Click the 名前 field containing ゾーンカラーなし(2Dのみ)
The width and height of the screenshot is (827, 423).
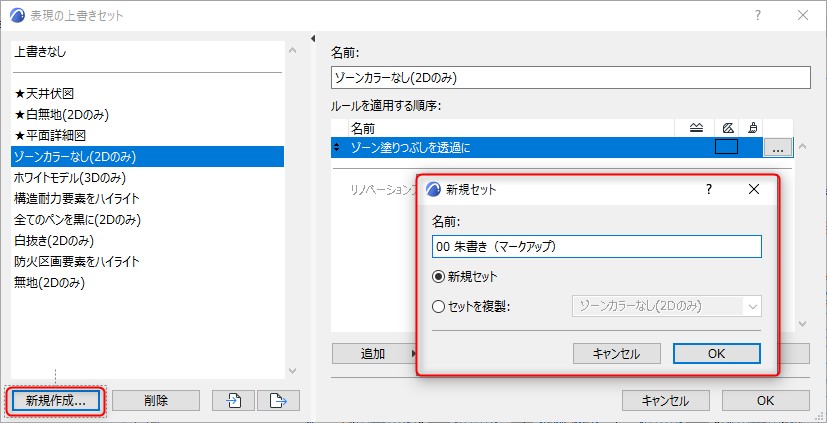570,78
